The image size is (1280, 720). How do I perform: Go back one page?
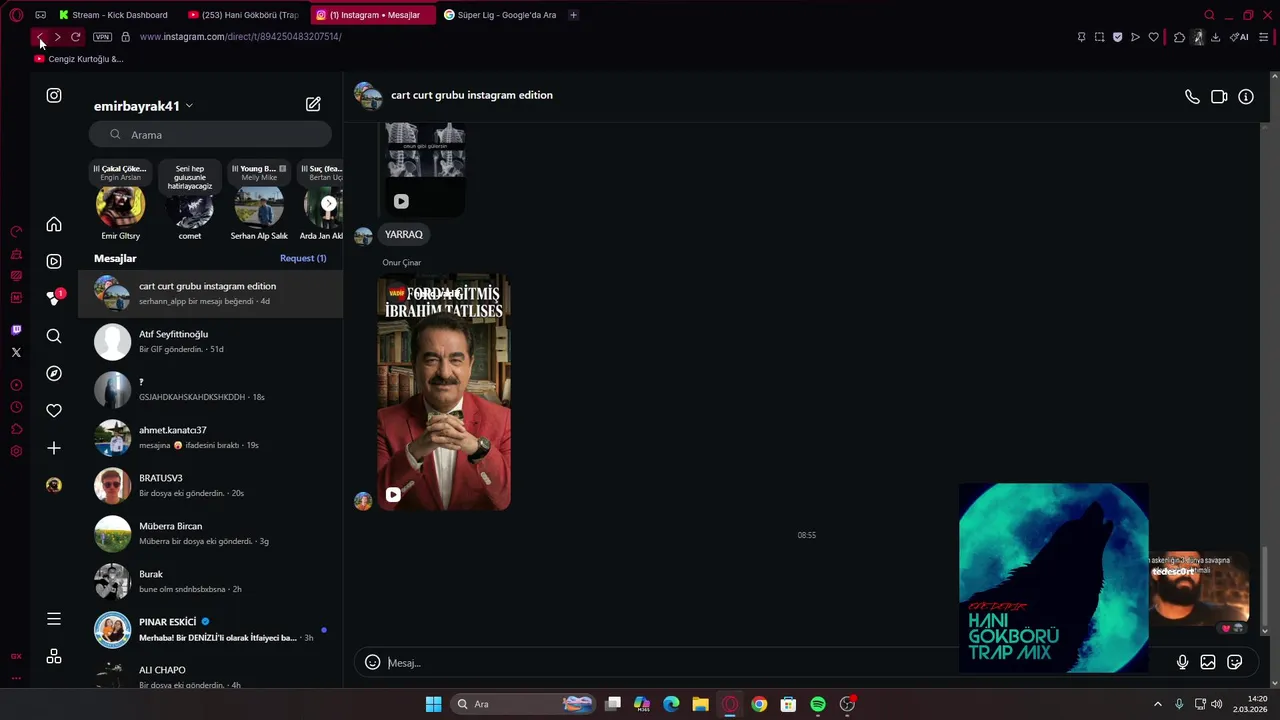[x=39, y=37]
